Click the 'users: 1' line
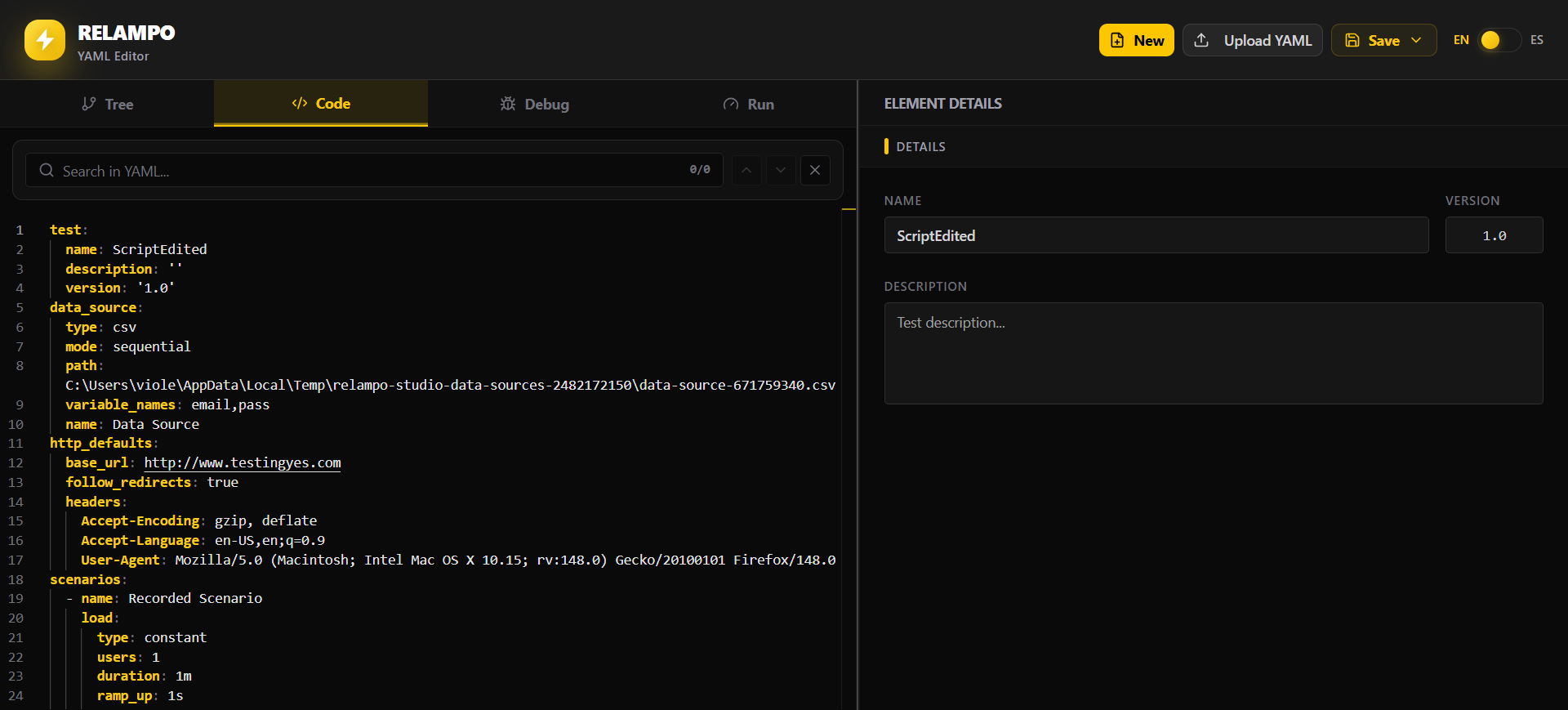The image size is (1568, 710). point(128,657)
